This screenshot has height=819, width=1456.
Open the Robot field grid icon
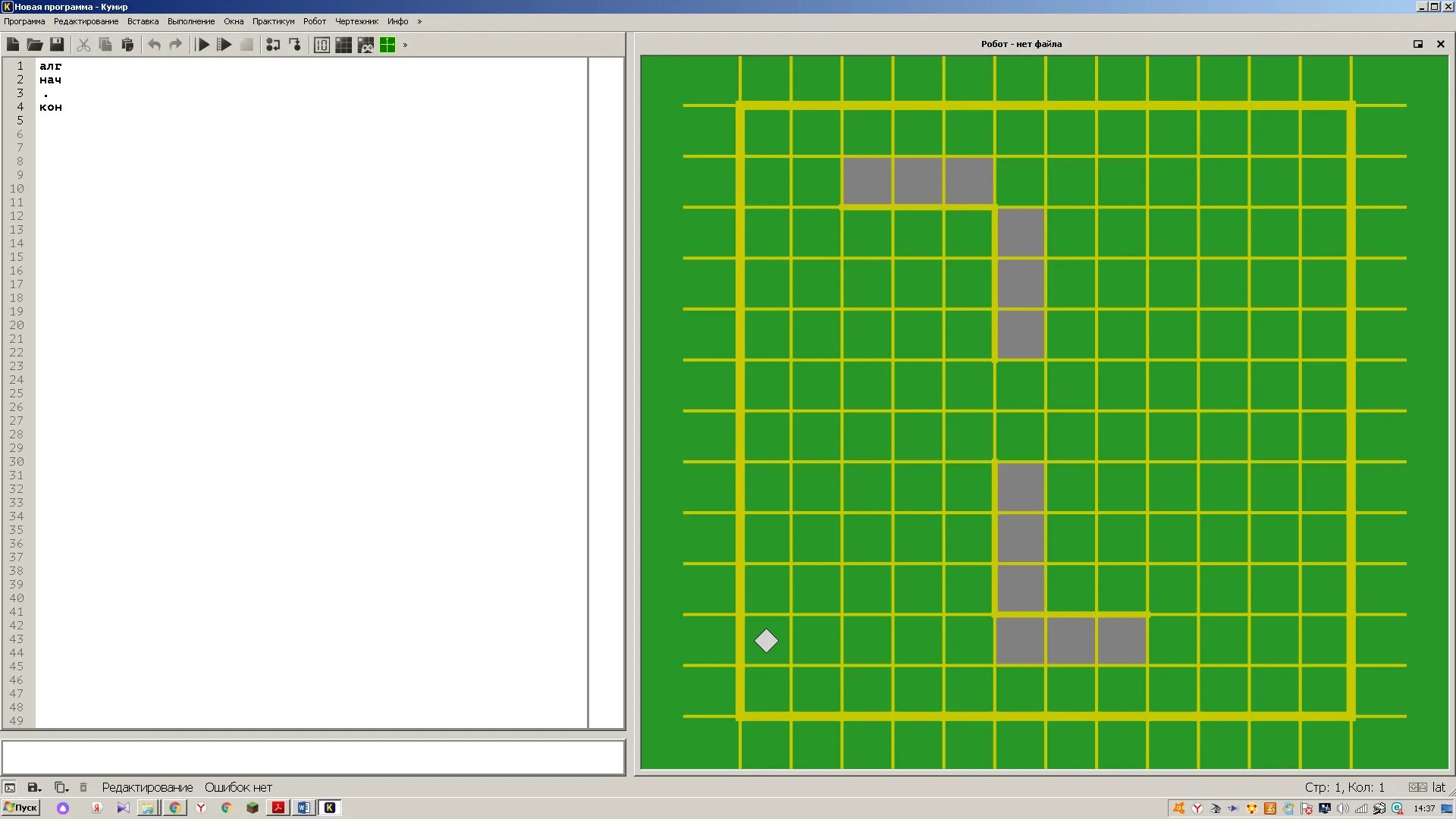[x=344, y=45]
